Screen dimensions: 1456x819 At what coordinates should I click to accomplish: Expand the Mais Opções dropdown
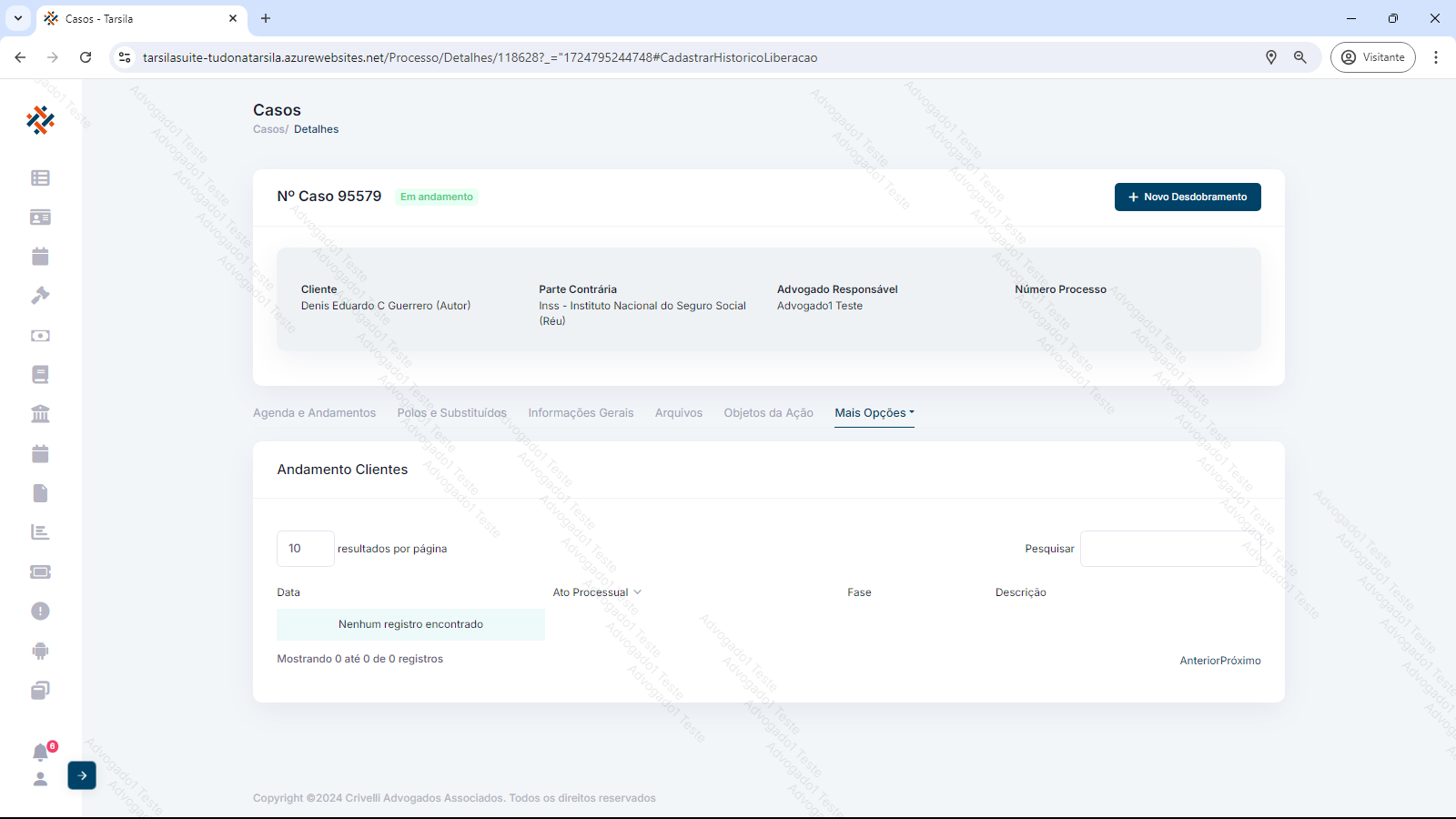pyautogui.click(x=874, y=413)
